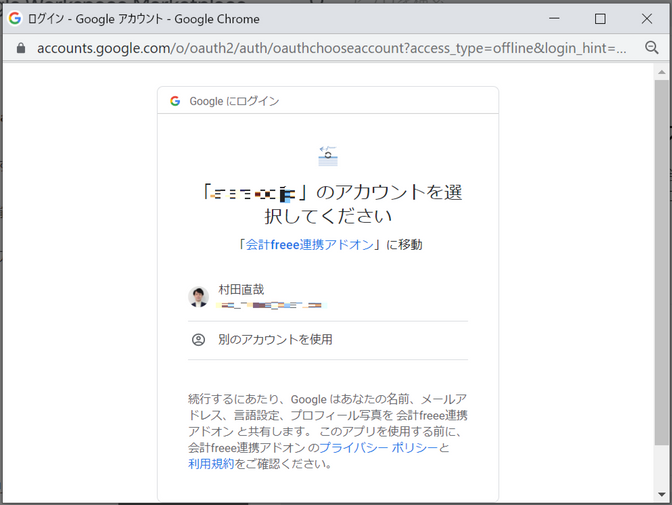Viewport: 672px width, 505px height.
Task: Click the Google logo in the title bar
Action: pyautogui.click(x=15, y=18)
